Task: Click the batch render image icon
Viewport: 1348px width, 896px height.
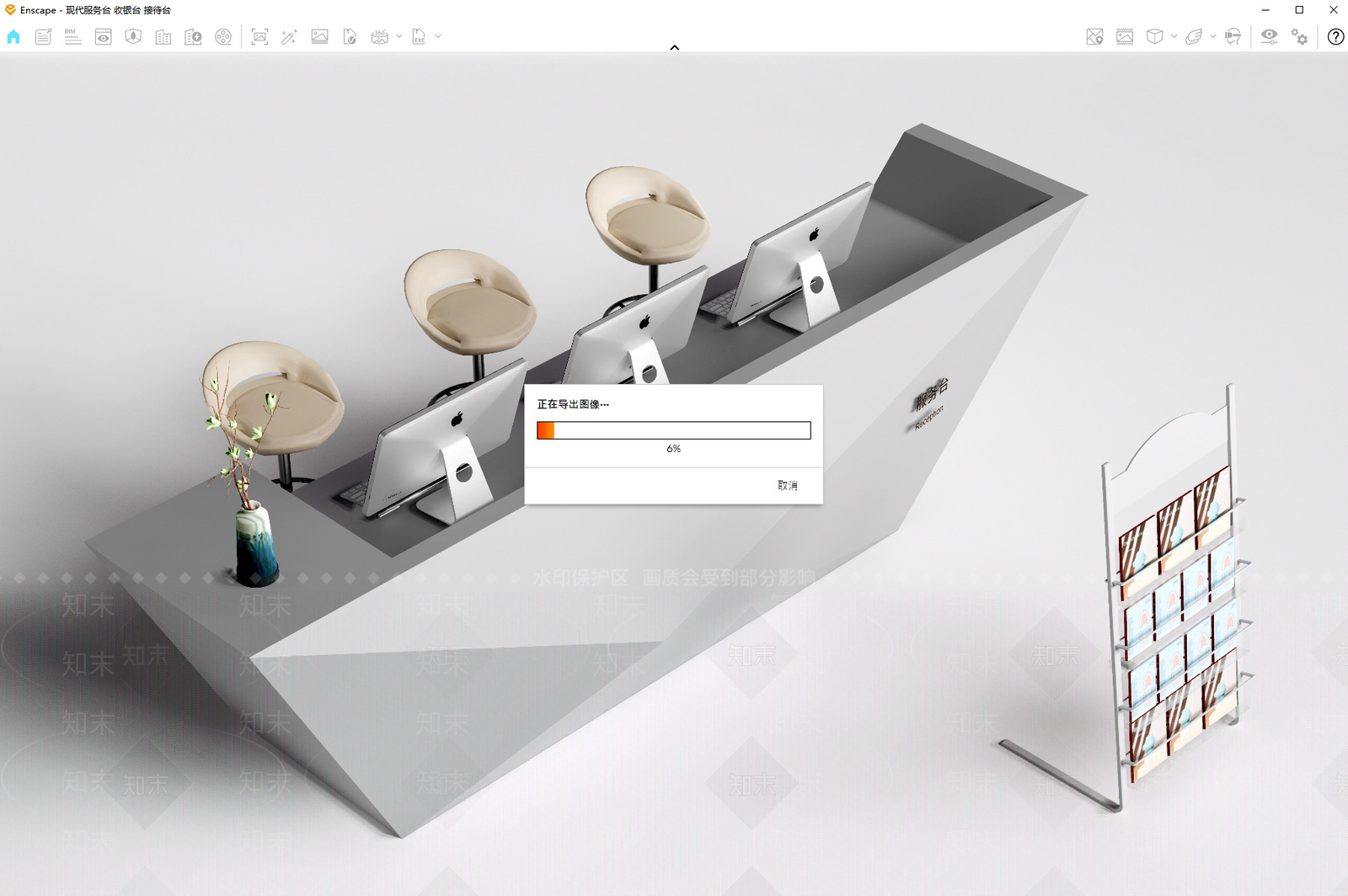Action: pyautogui.click(x=319, y=37)
